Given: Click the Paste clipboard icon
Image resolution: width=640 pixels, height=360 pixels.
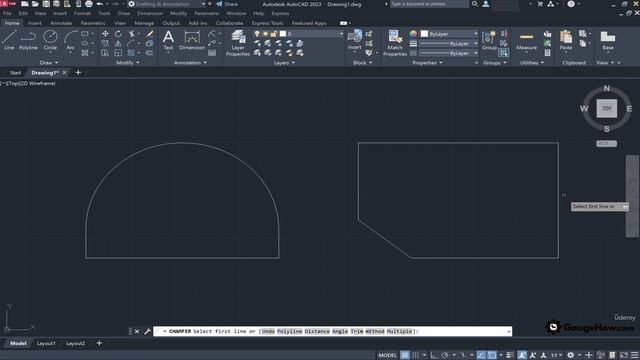Looking at the screenshot, I should pyautogui.click(x=566, y=40).
